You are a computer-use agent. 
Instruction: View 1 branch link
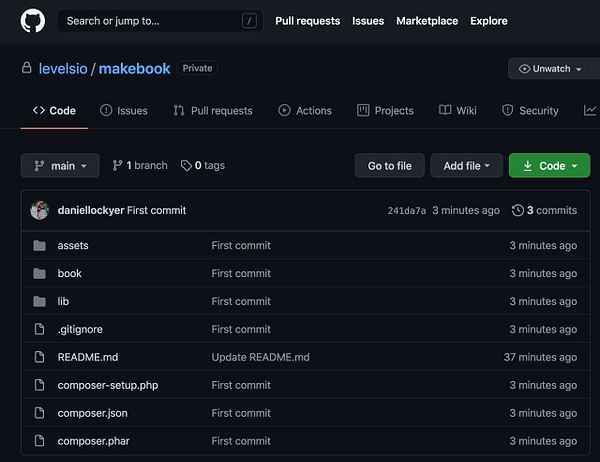140,165
